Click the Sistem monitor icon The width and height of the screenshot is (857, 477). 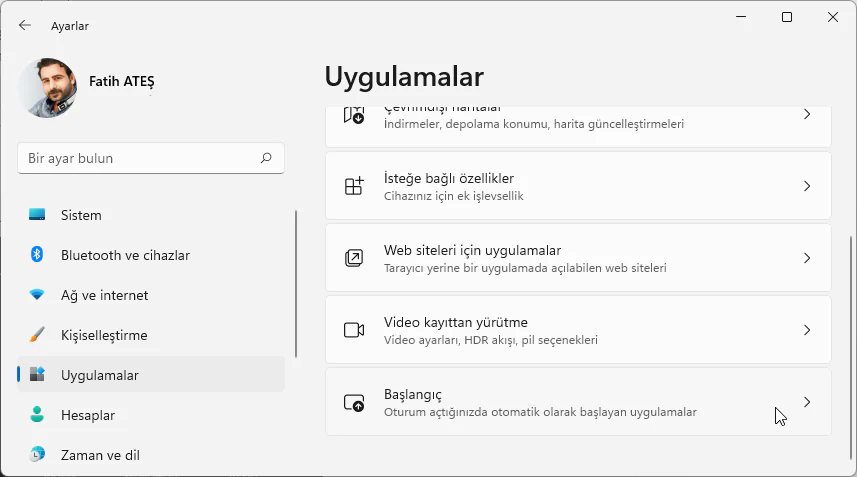37,215
